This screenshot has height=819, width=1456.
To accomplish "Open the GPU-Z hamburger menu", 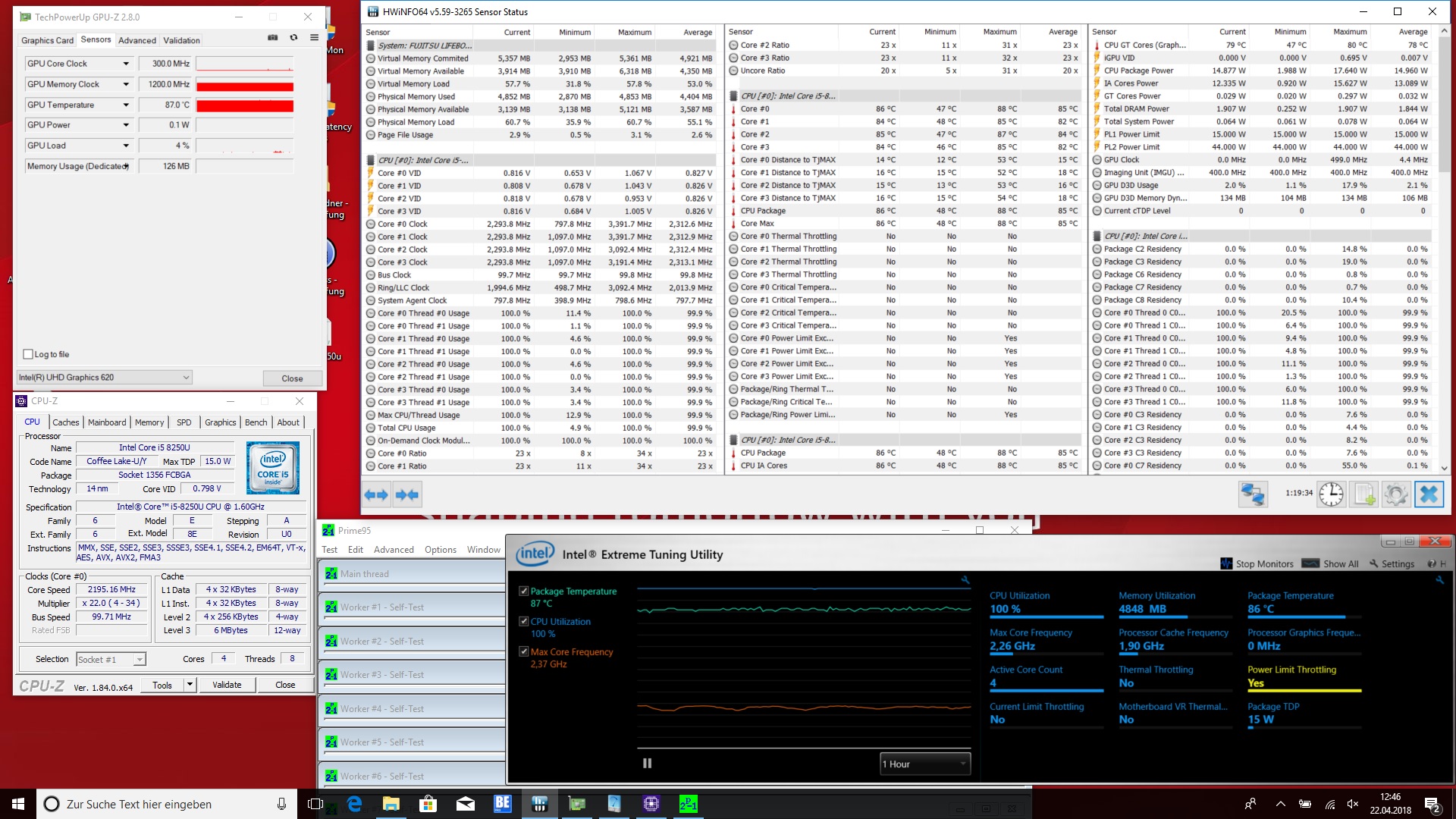I will 314,38.
